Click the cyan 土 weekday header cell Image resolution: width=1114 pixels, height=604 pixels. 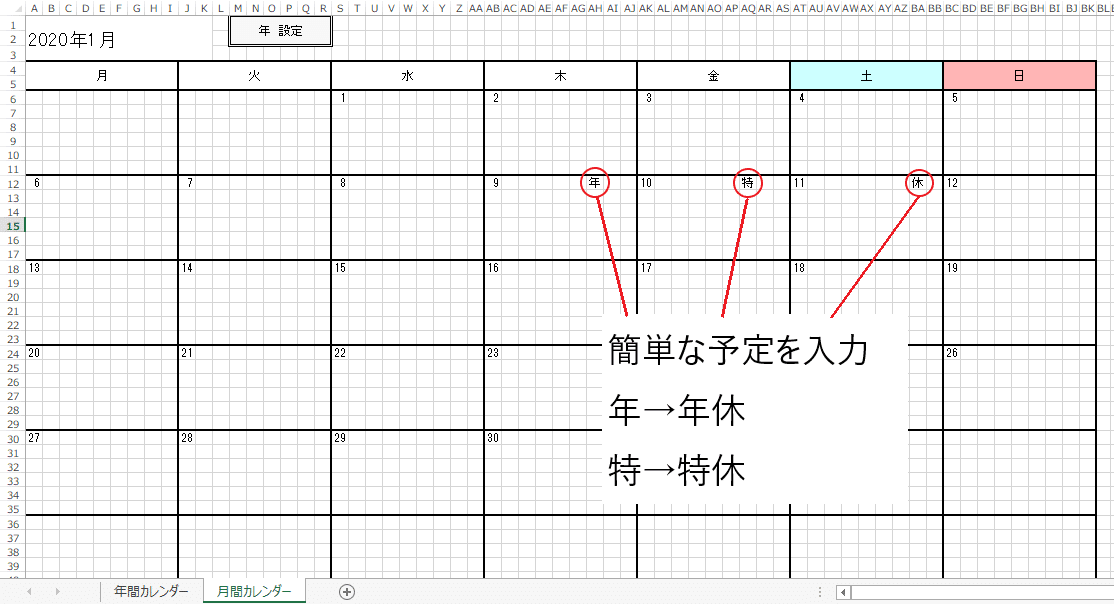866,74
